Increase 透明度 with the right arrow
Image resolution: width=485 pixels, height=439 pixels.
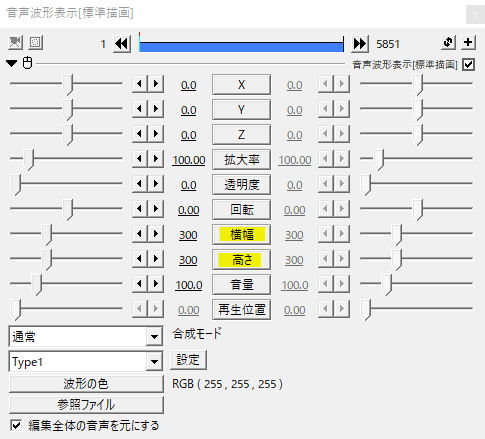click(156, 184)
